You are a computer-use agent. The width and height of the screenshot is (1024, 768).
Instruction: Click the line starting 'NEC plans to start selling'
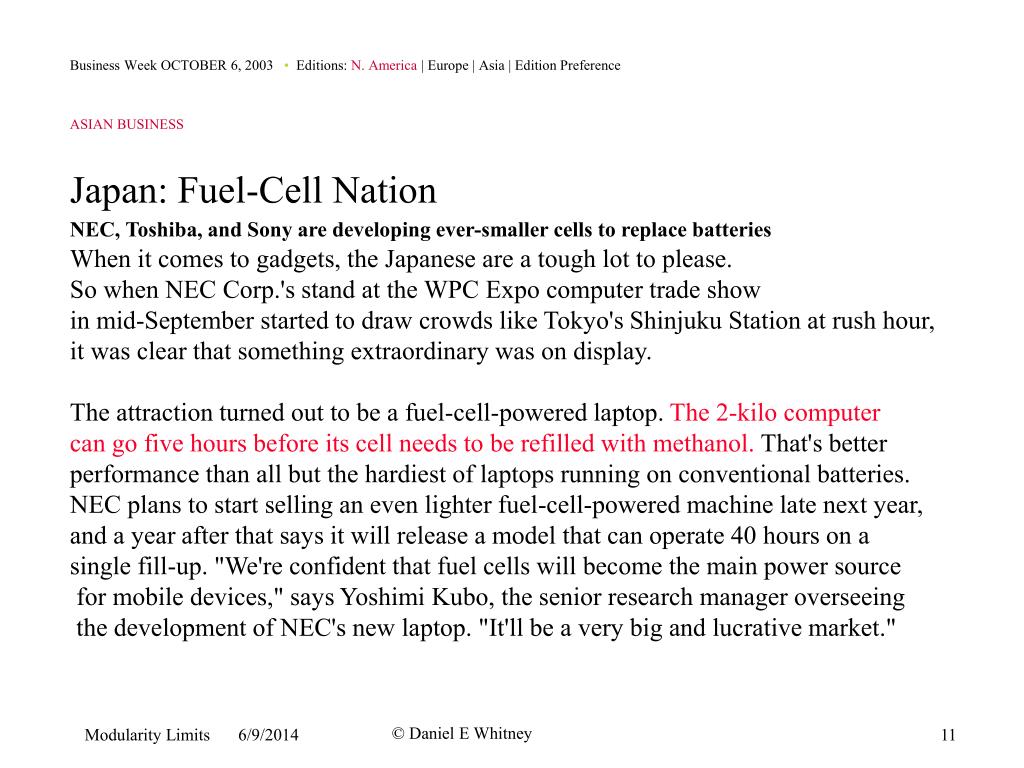click(x=496, y=505)
